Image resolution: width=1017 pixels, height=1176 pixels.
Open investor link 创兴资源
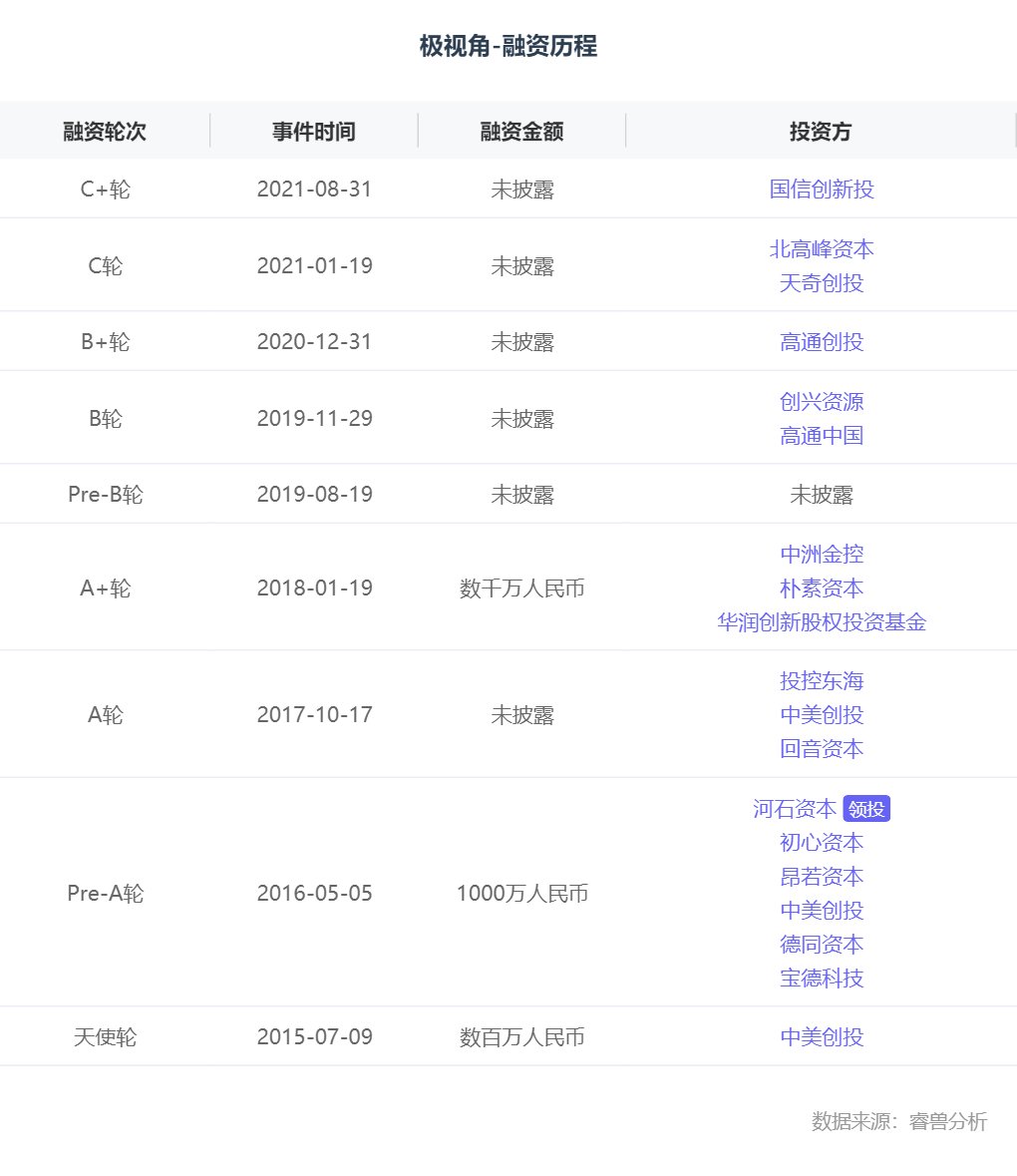click(822, 401)
